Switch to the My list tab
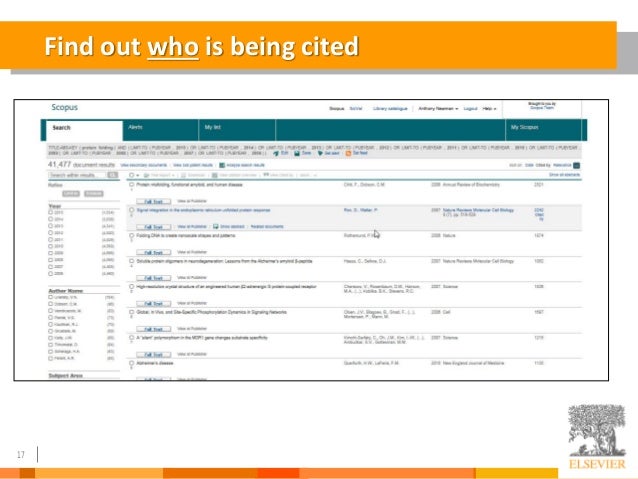638x479 pixels. tap(237, 130)
